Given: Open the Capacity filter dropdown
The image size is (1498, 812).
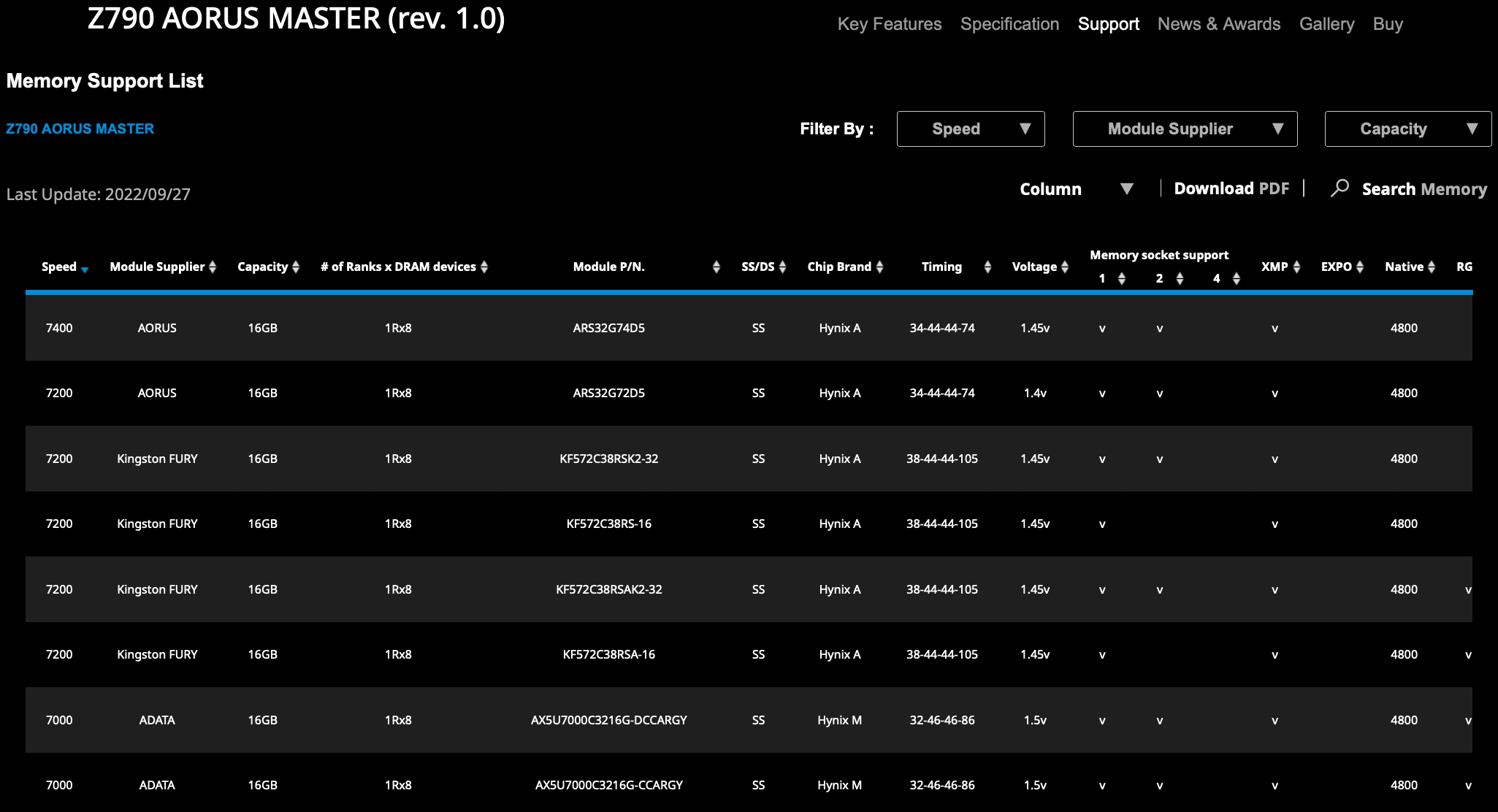Looking at the screenshot, I should [x=1407, y=129].
